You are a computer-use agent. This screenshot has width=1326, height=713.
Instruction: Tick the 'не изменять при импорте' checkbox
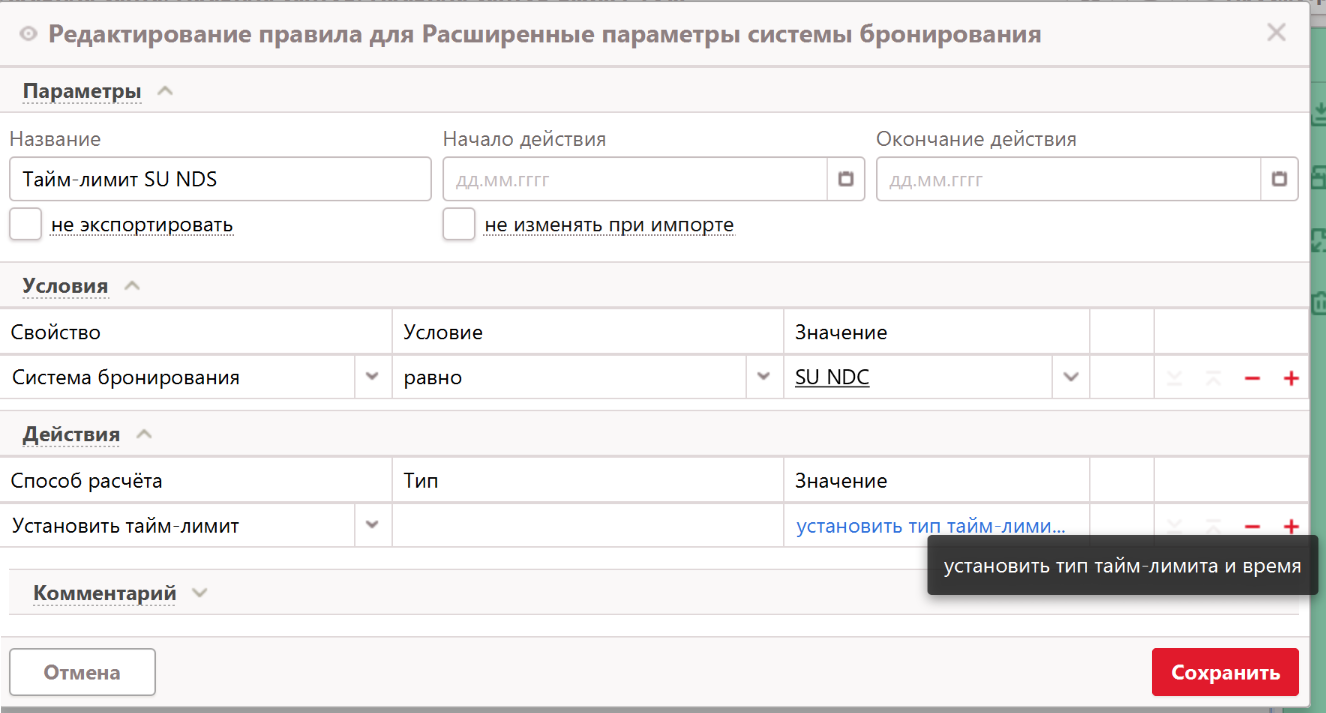point(459,224)
